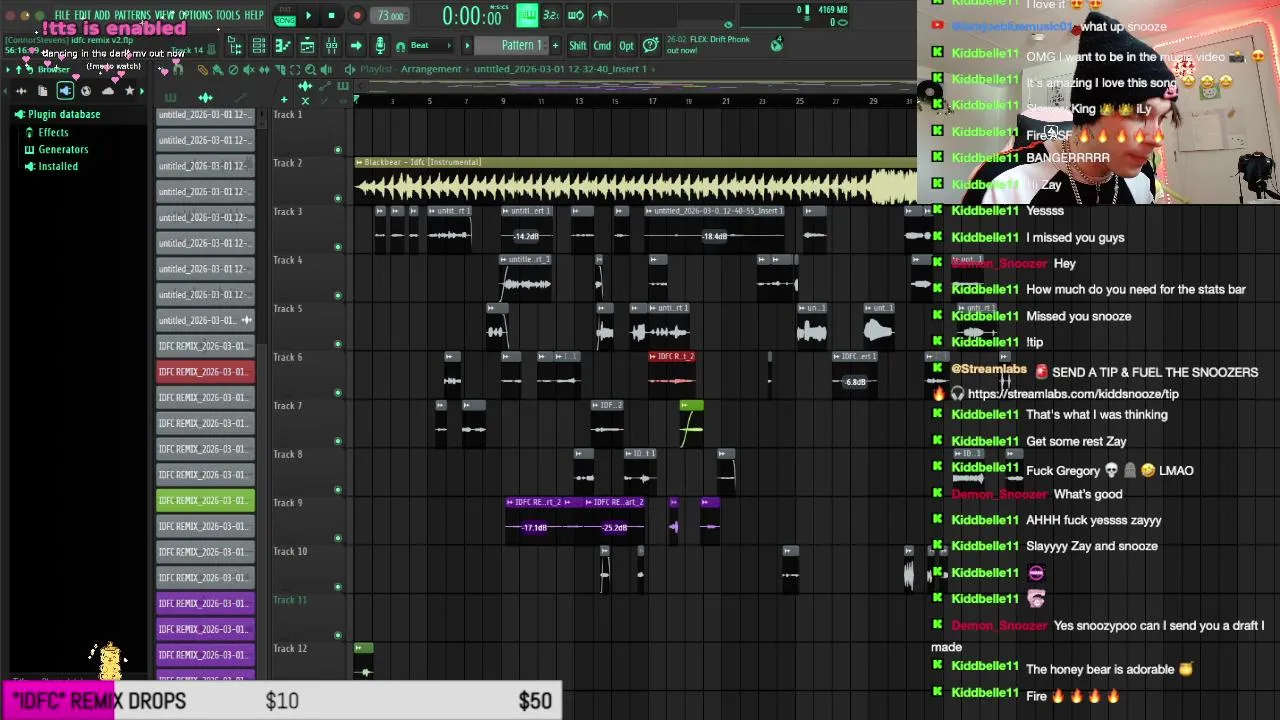Open the pattern menu arrow before Pattern 1

(467, 45)
